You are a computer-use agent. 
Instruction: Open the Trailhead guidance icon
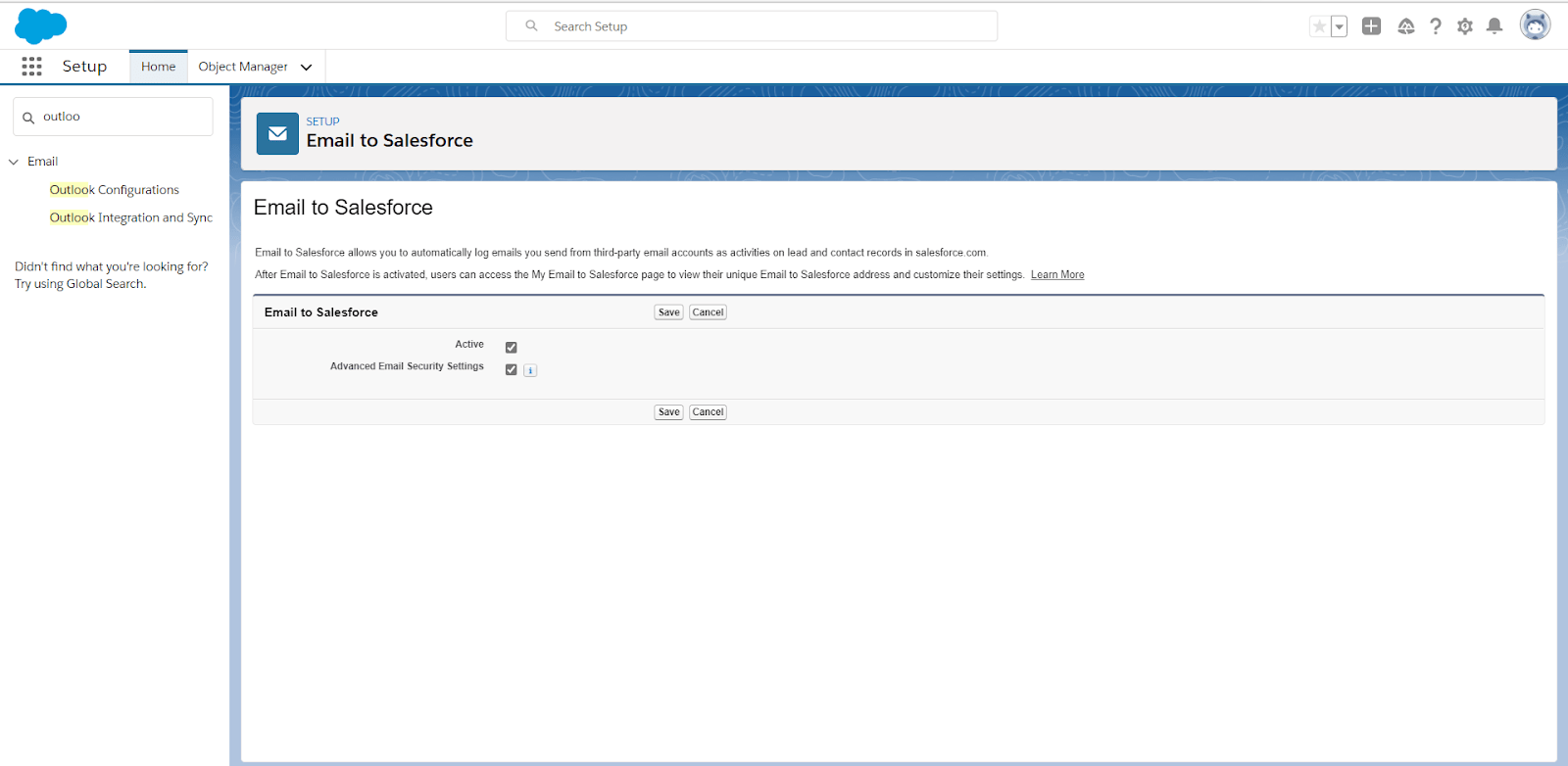pos(1405,26)
